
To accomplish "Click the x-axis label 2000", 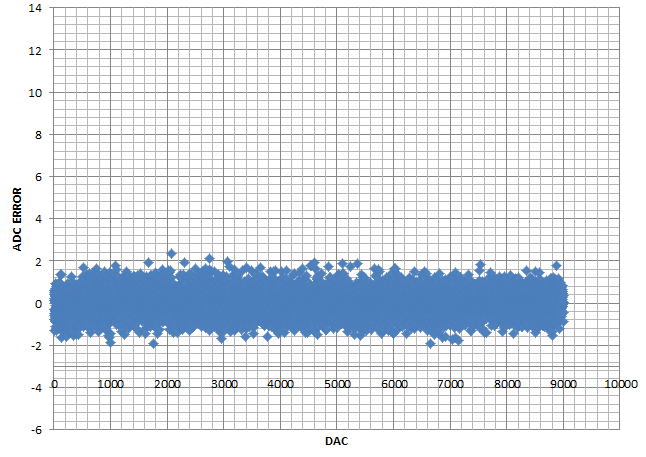I will [167, 384].
